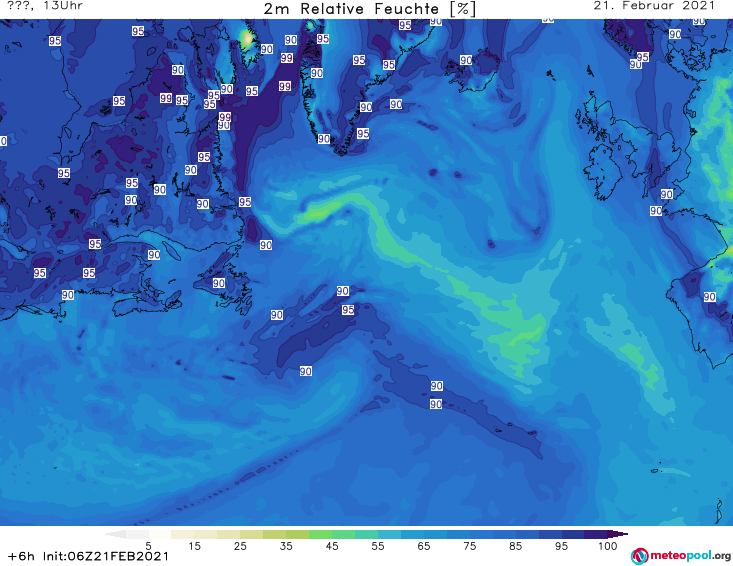This screenshot has height=566, width=733.
Task: Select the '+6h Init:06Z21FEB2021' run label
Action: tap(88, 556)
